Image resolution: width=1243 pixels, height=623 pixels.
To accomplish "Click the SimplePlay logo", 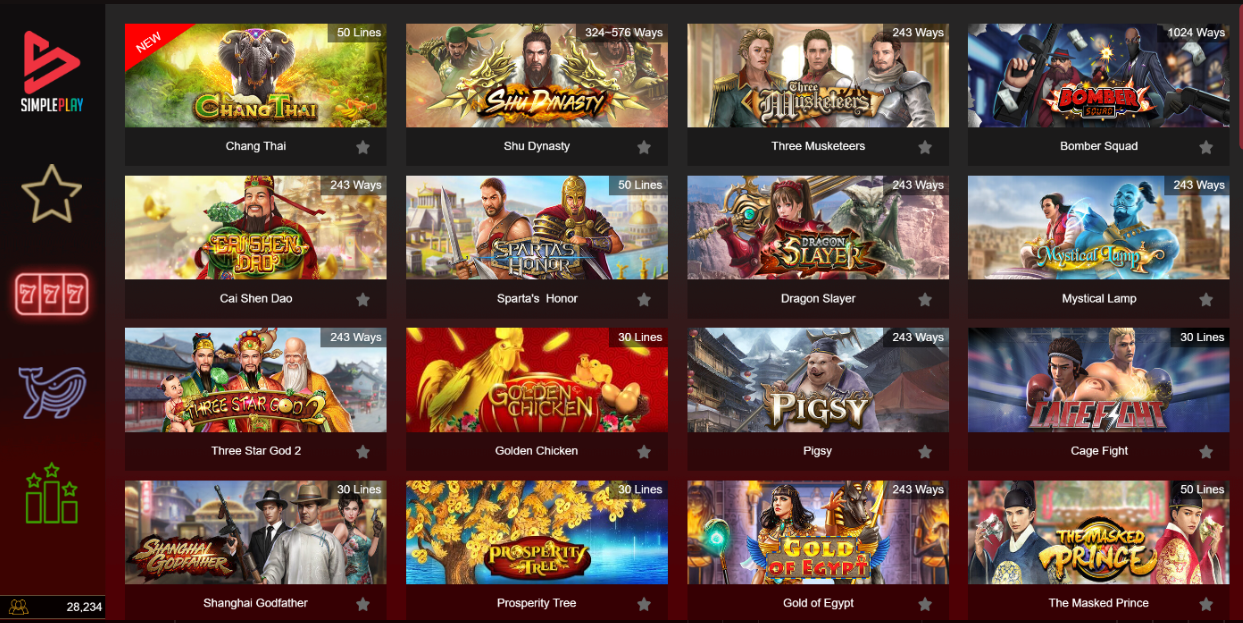I will pyautogui.click(x=52, y=70).
